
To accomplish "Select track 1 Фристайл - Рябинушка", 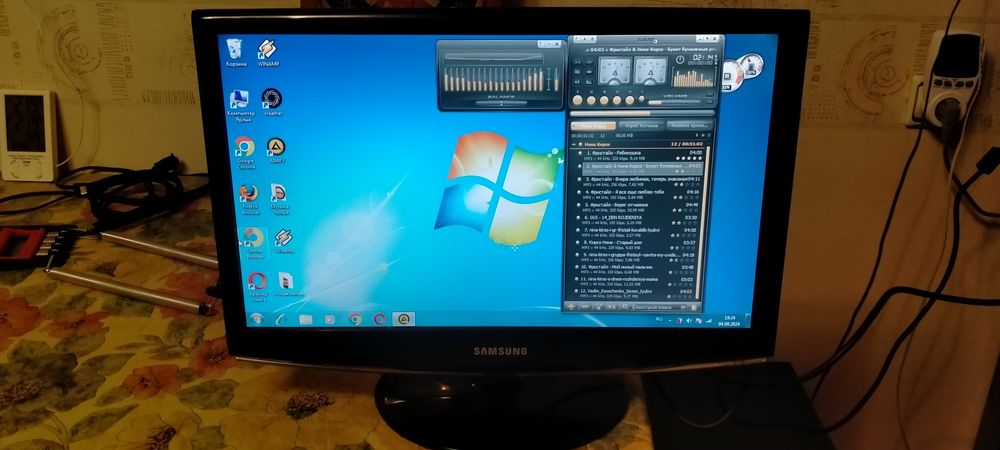I will pos(641,155).
